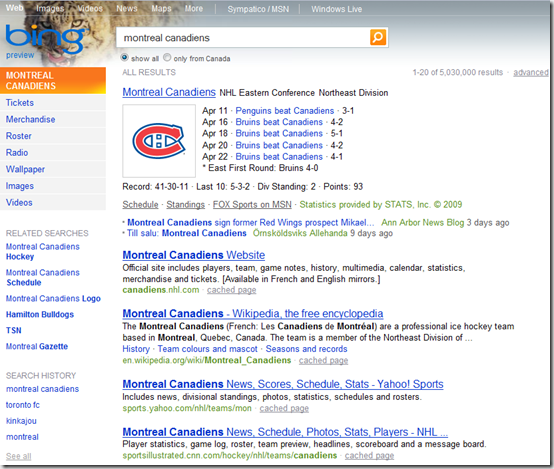Open FOX Sports on MSN link
The height and width of the screenshot is (469, 554).
click(252, 205)
